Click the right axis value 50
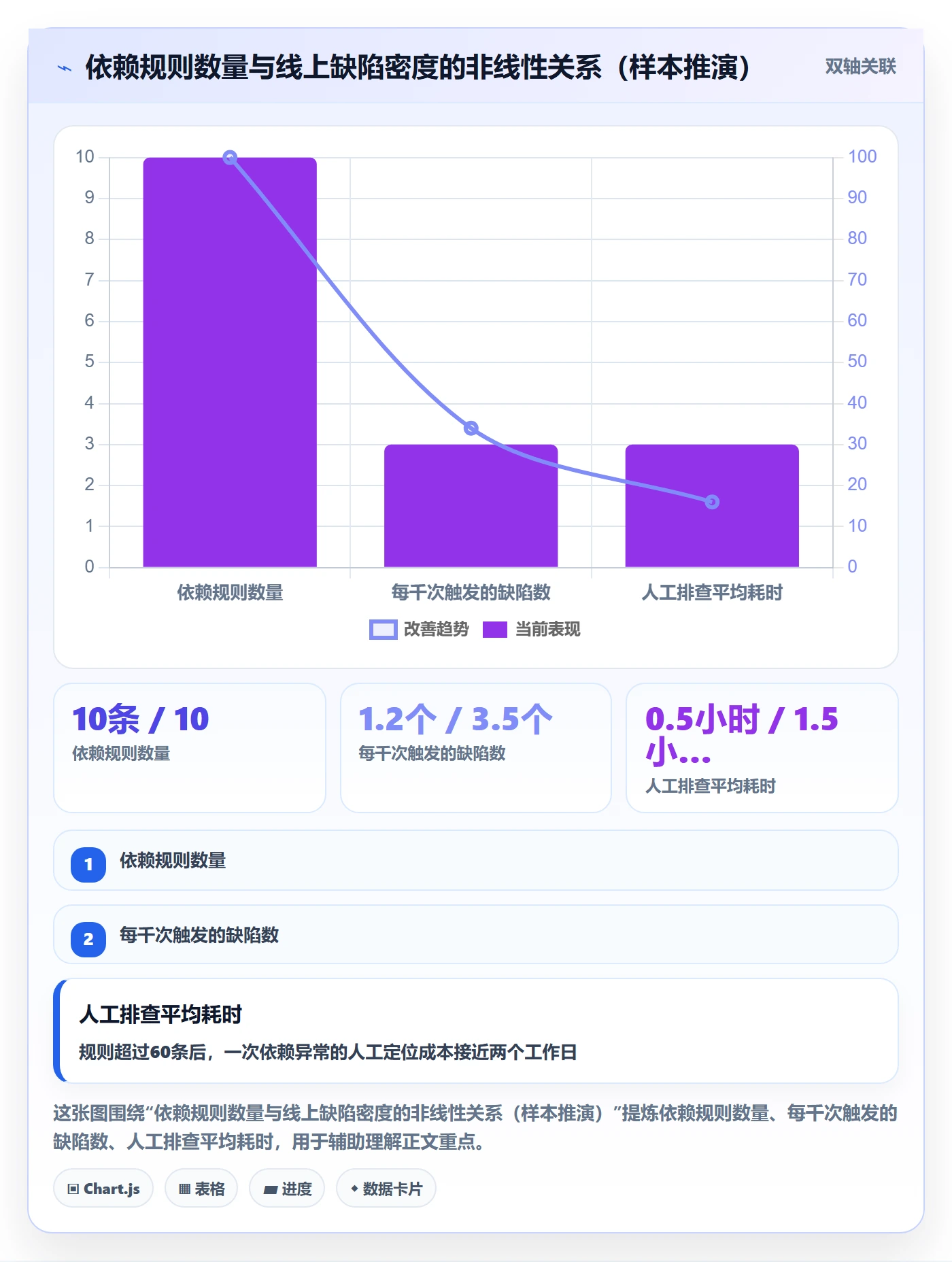Image resolution: width=952 pixels, height=1262 pixels. click(x=857, y=362)
